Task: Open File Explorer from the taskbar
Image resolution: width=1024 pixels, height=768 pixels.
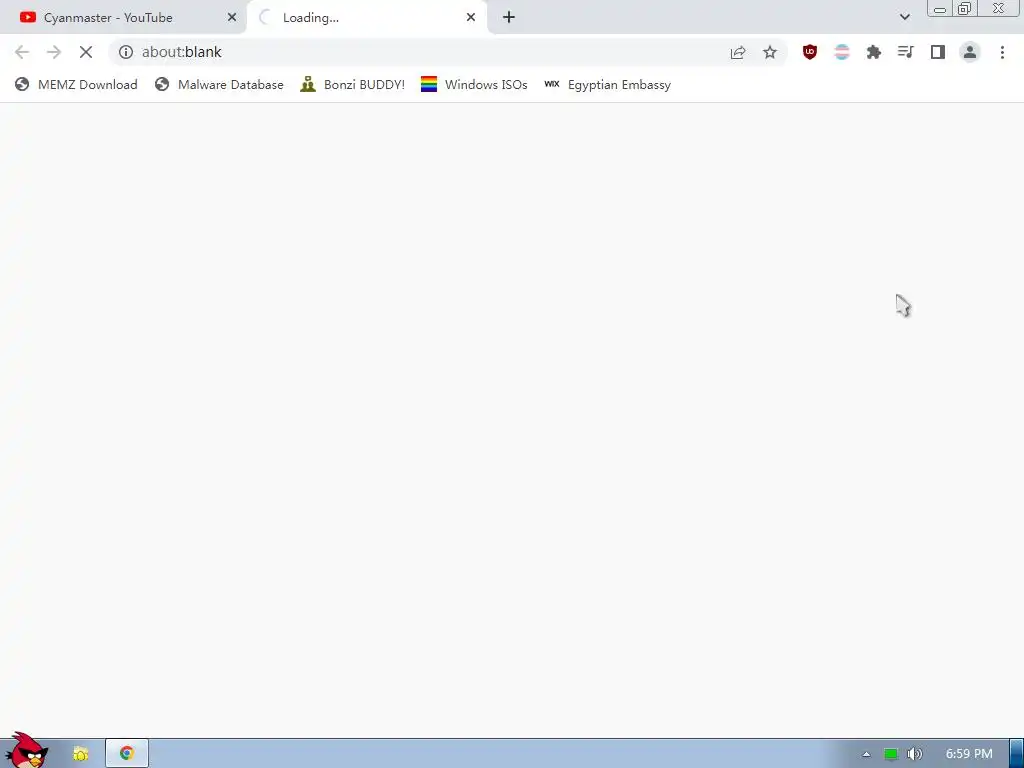Action: click(80, 754)
